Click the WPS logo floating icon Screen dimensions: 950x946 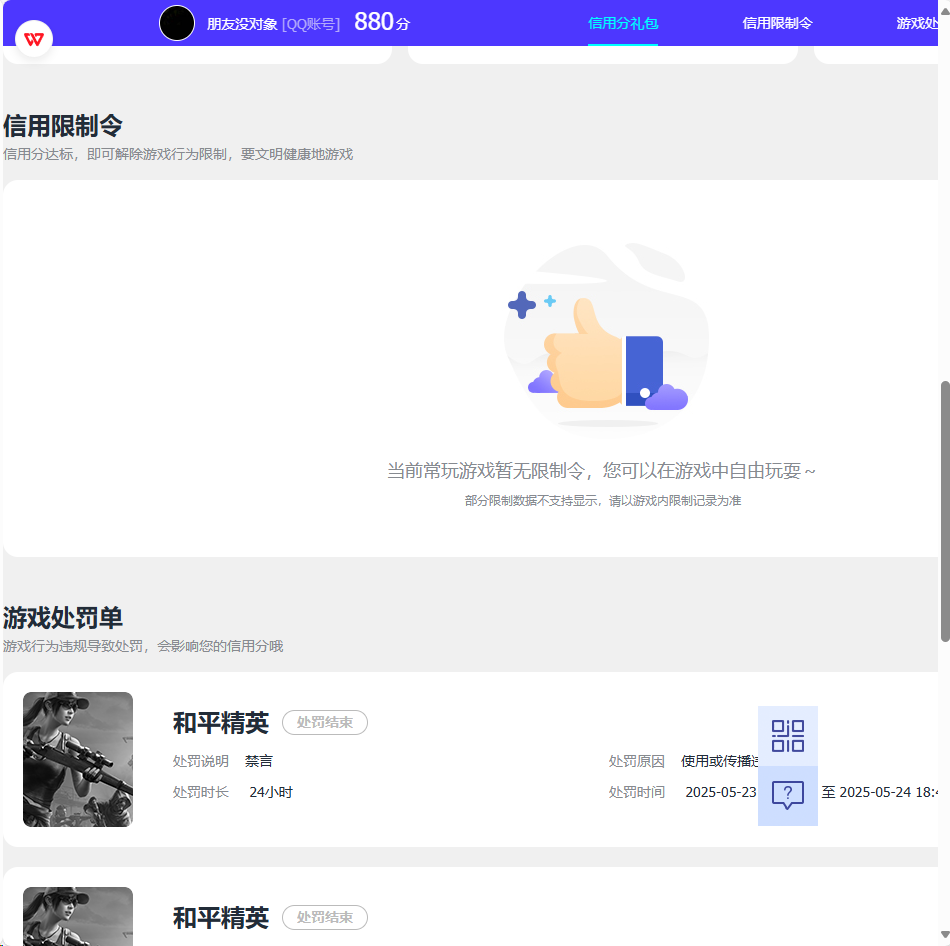coord(34,39)
